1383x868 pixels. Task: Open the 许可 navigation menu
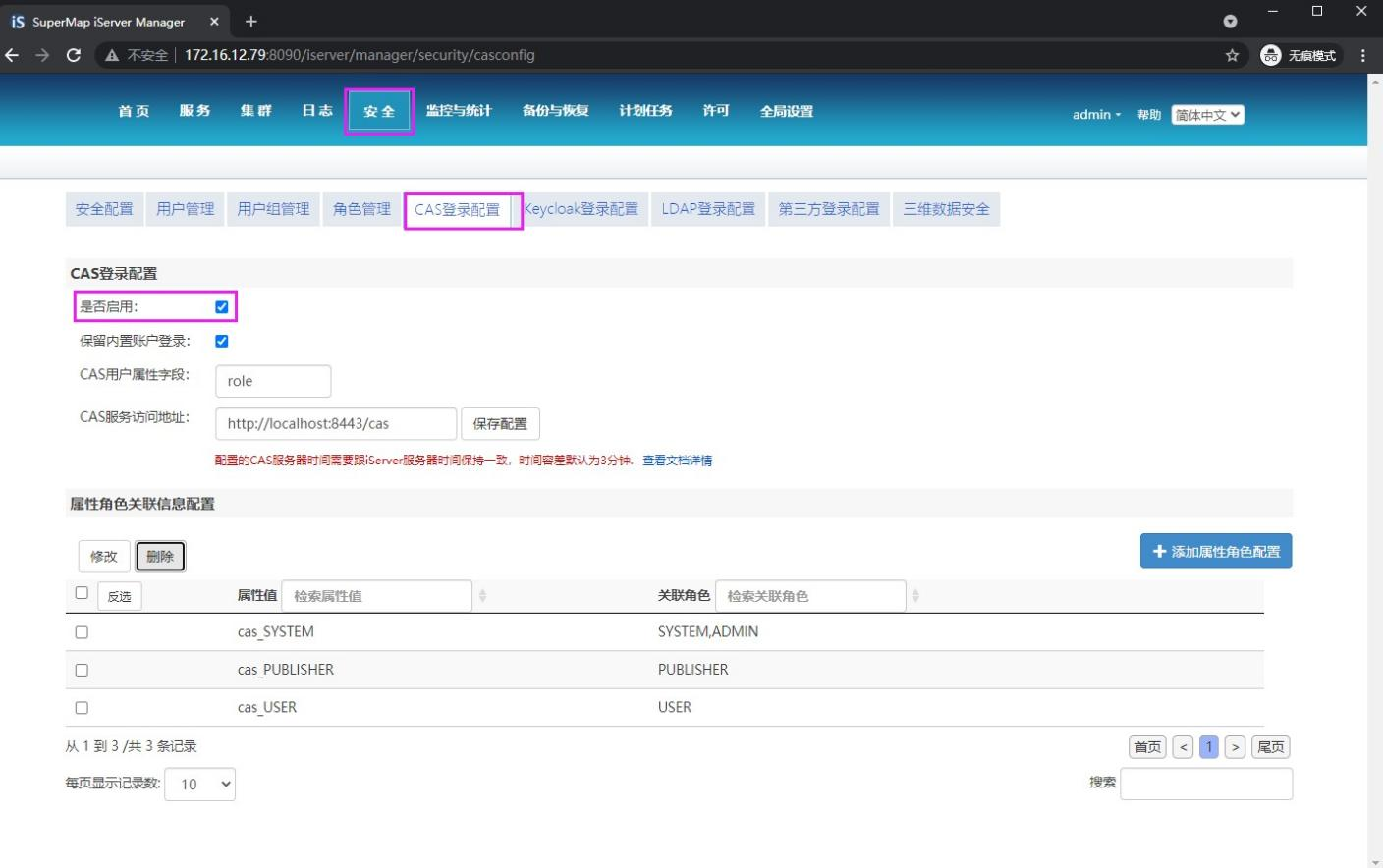tap(716, 111)
